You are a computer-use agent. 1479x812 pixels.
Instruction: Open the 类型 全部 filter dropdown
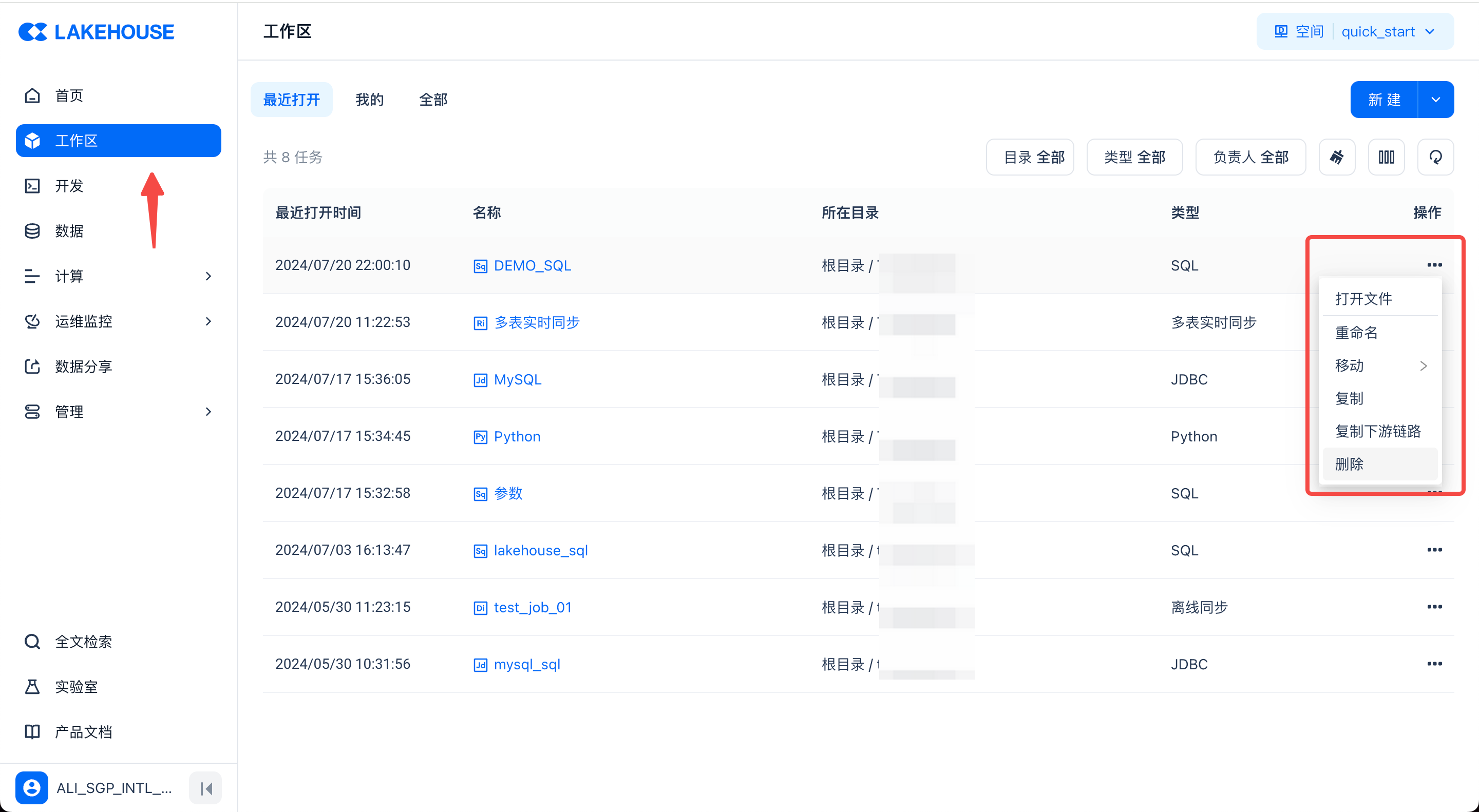[x=1134, y=157]
